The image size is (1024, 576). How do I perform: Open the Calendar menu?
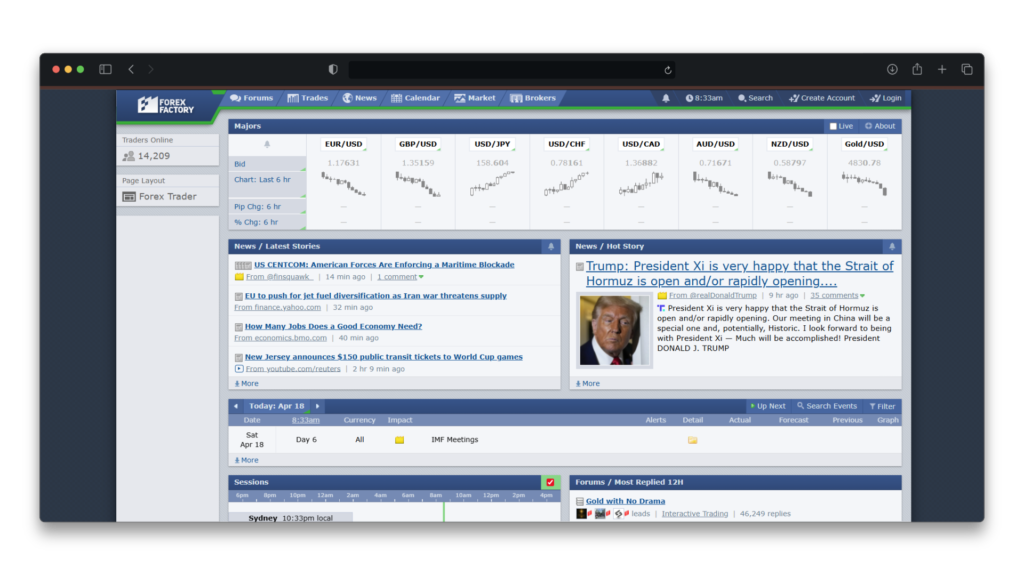[415, 98]
